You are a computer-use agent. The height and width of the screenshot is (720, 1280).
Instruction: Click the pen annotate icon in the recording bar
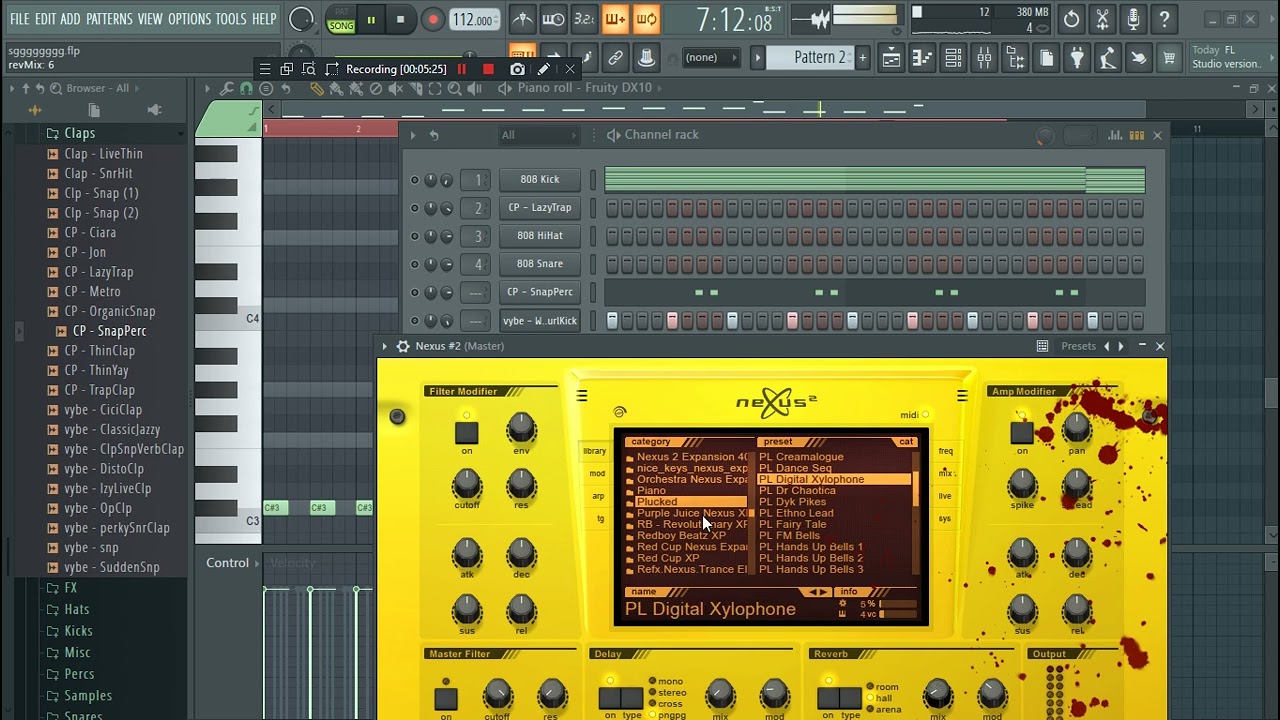click(543, 69)
